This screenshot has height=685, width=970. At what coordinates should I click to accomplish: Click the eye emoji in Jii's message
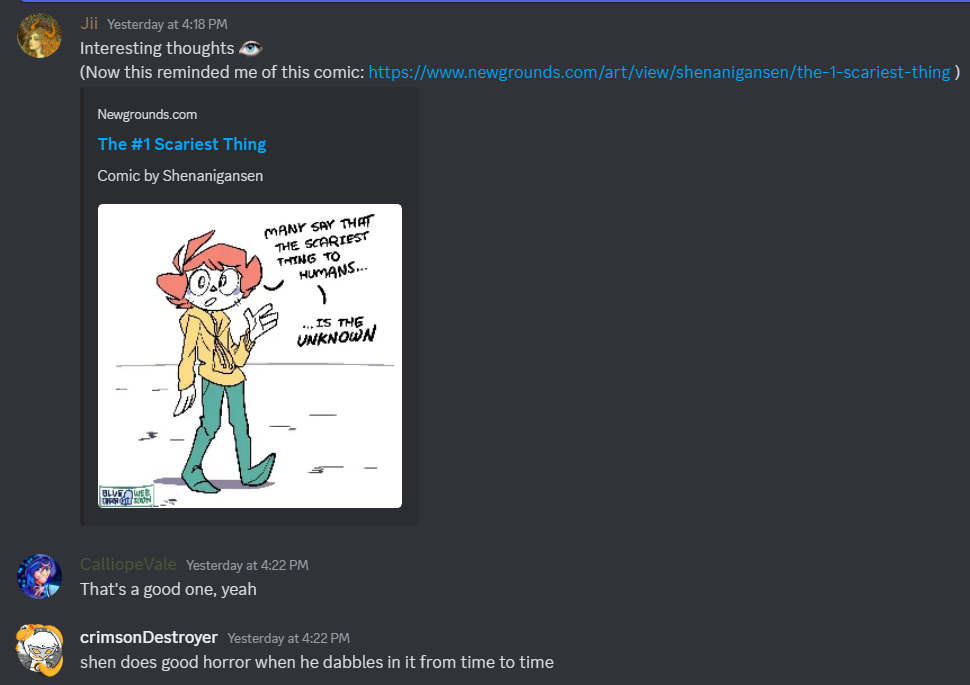(251, 48)
